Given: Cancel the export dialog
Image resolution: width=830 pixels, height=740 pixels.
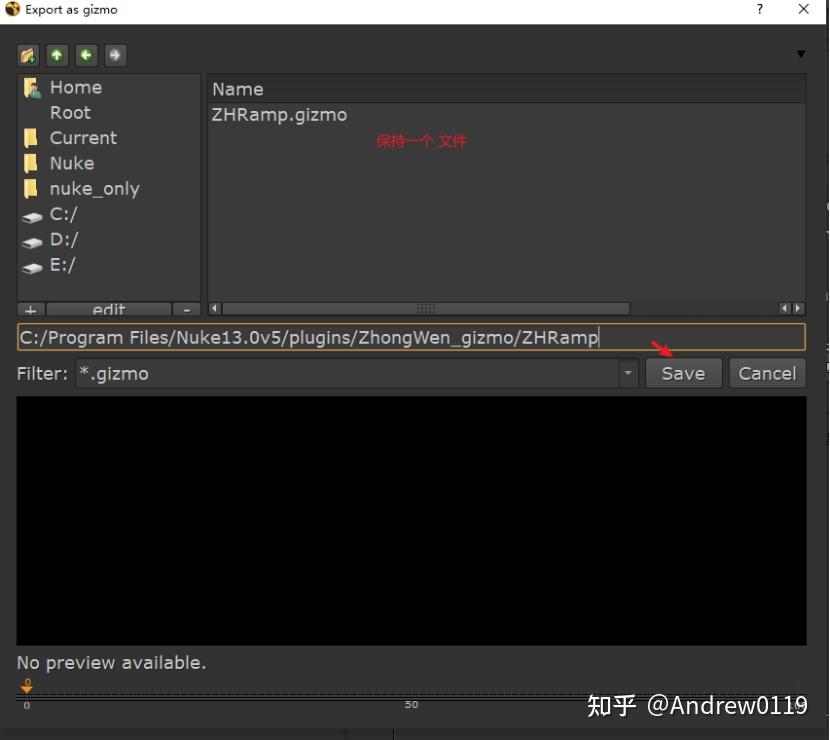Looking at the screenshot, I should 767,373.
